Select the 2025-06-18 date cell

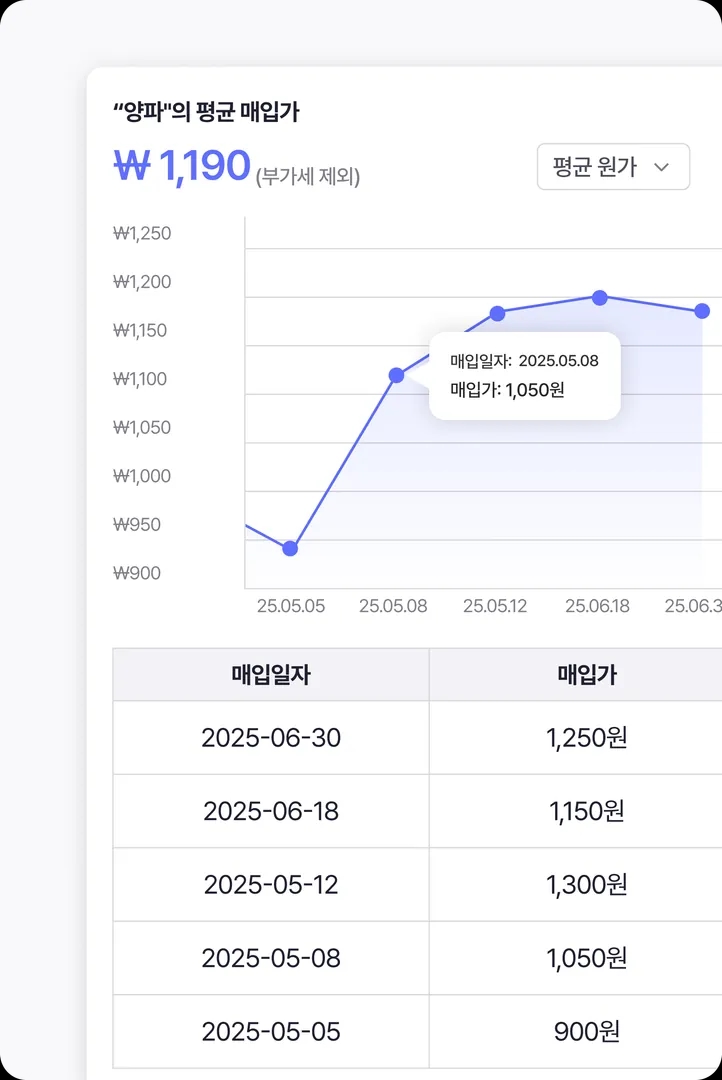click(x=271, y=811)
